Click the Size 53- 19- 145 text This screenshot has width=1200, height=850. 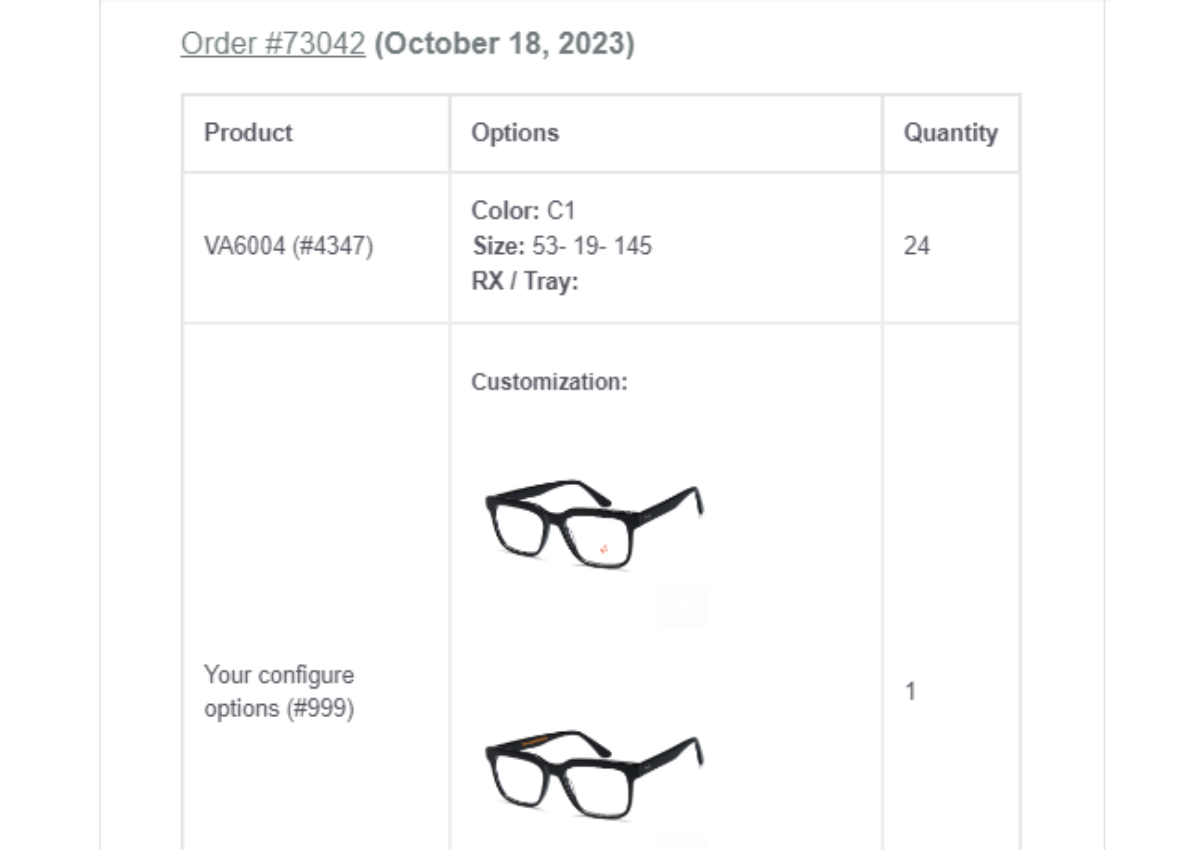[x=591, y=246]
